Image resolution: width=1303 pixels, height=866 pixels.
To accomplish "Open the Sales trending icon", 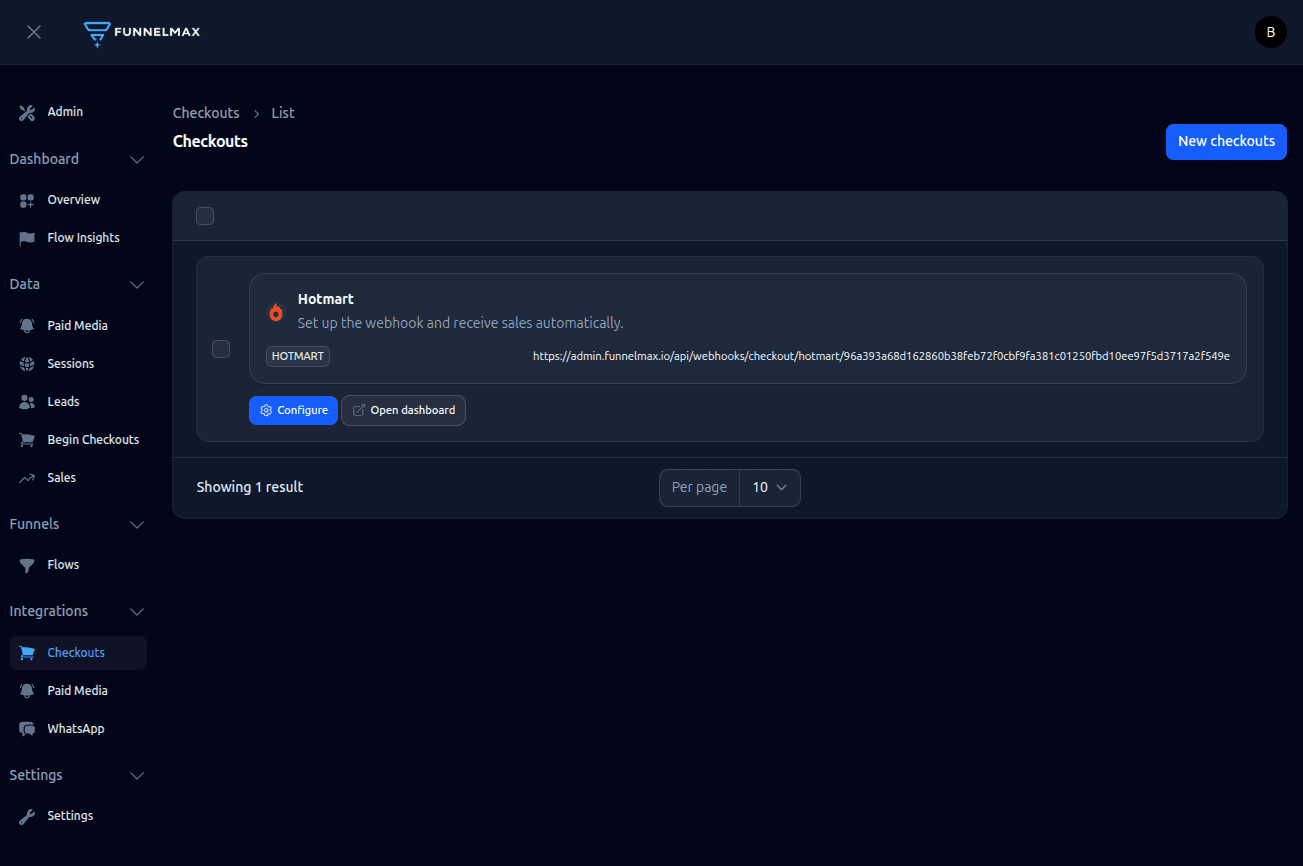I will 26,477.
